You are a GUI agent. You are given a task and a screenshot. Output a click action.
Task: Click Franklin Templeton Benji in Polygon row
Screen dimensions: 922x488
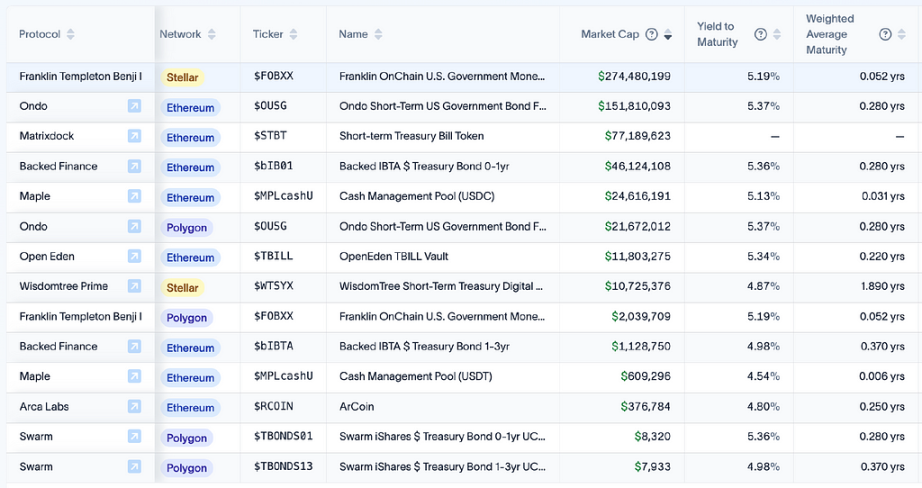coord(81,316)
